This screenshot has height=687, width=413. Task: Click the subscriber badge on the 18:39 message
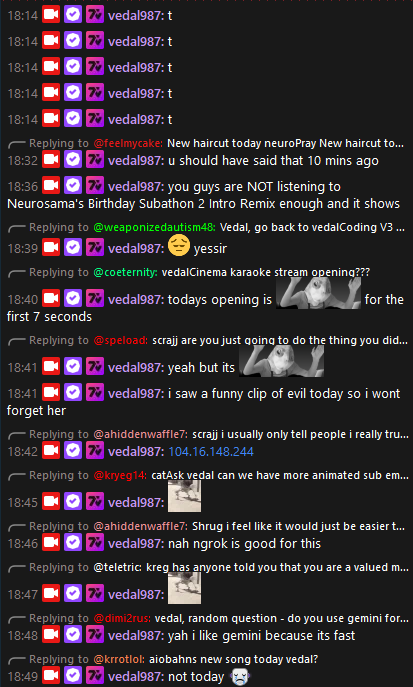[95, 248]
